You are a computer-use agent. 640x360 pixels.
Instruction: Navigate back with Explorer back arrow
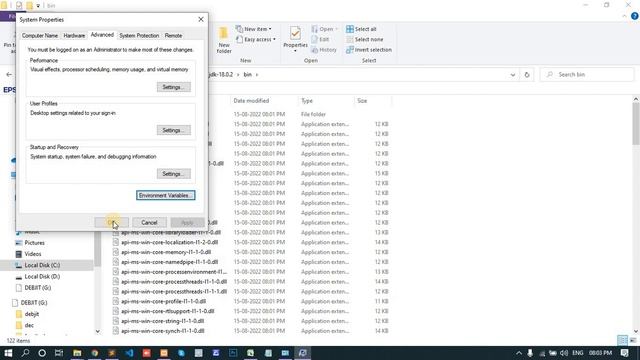pos(9,75)
